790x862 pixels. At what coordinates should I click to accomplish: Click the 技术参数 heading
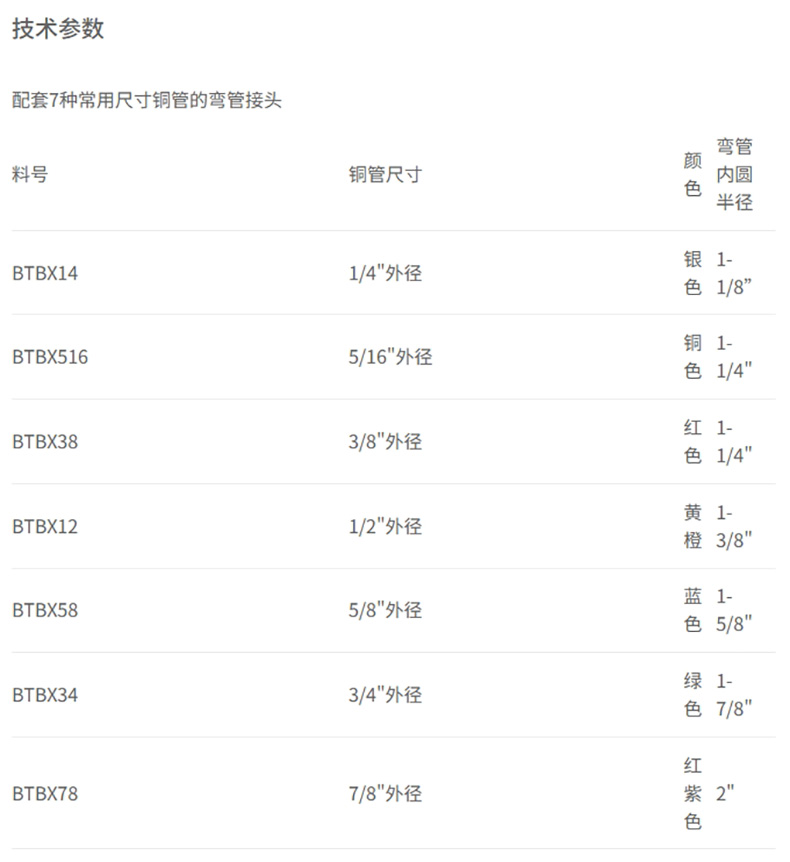point(58,29)
